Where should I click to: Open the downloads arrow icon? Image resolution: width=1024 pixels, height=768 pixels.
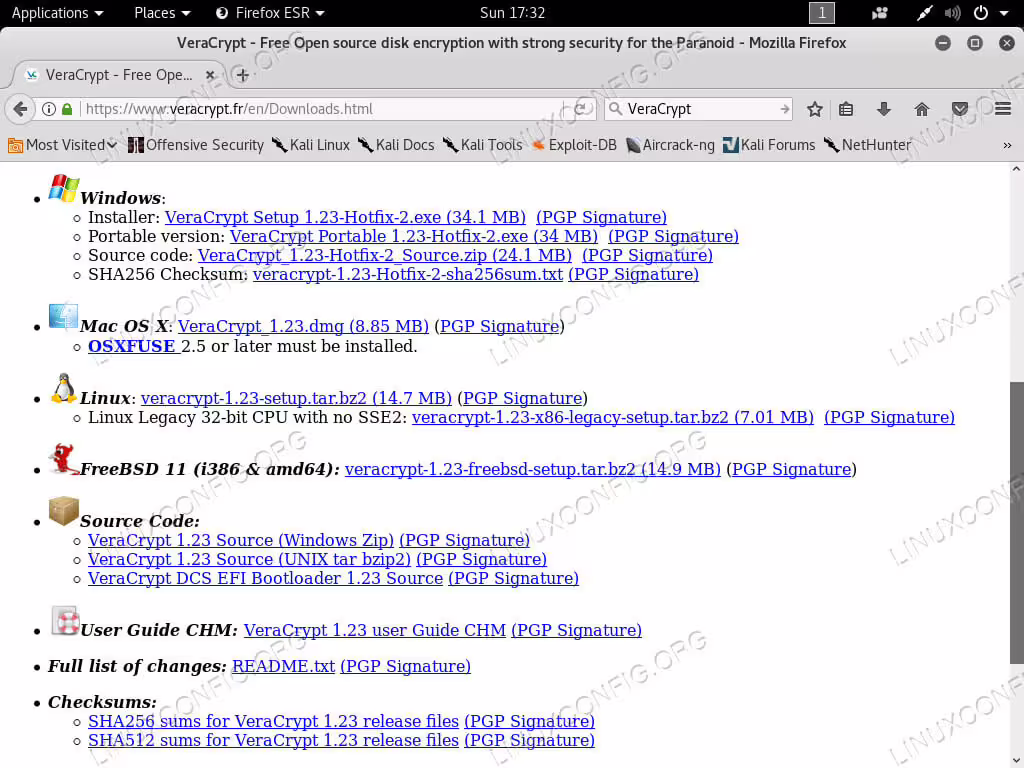pyautogui.click(x=884, y=109)
